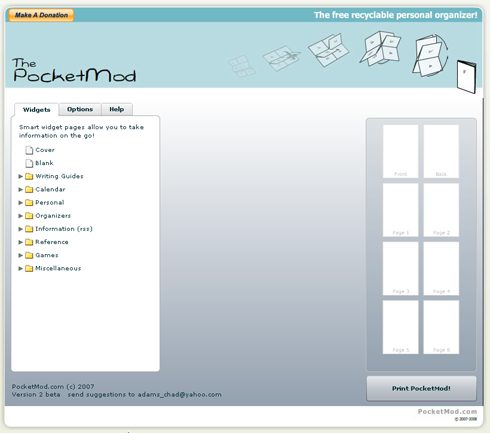Click the adams_chad@yahoo.com email text

click(x=180, y=395)
